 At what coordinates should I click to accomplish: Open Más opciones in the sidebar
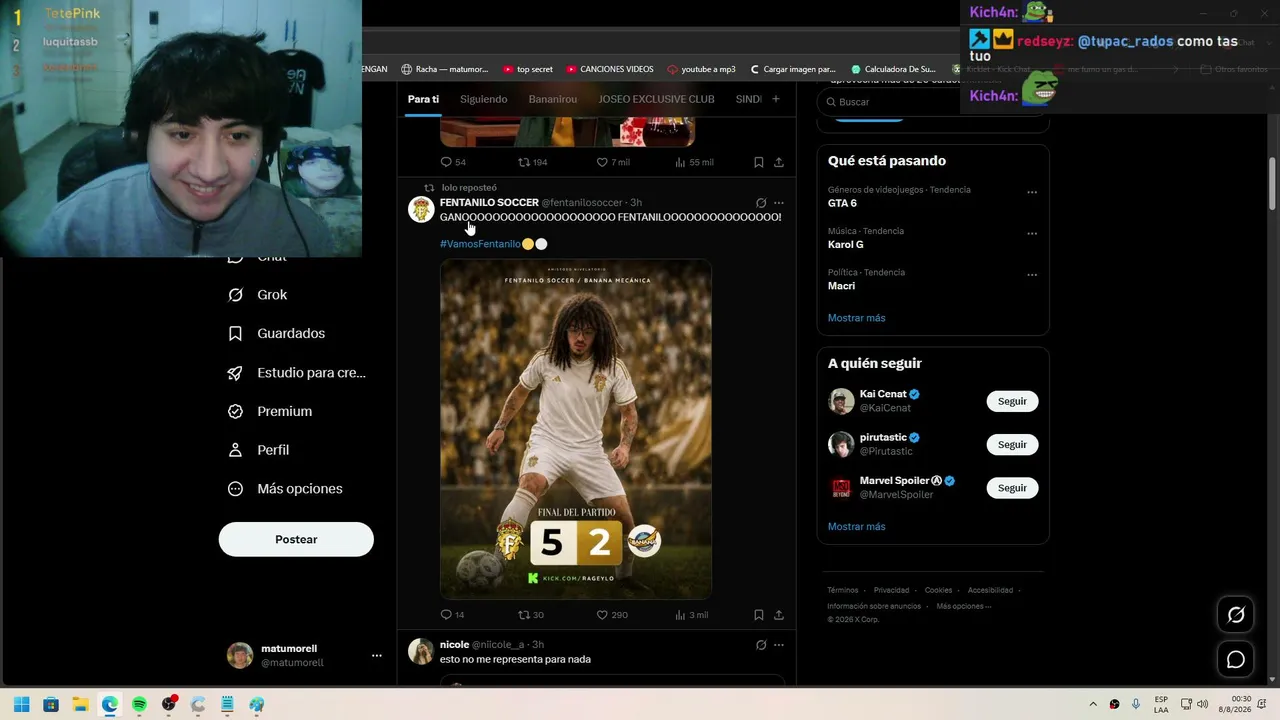[x=285, y=489]
